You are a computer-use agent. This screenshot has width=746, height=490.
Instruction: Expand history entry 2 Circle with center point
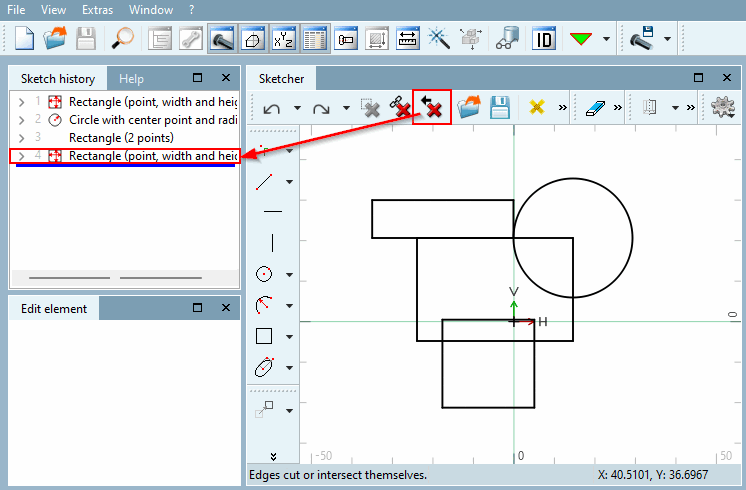21,120
